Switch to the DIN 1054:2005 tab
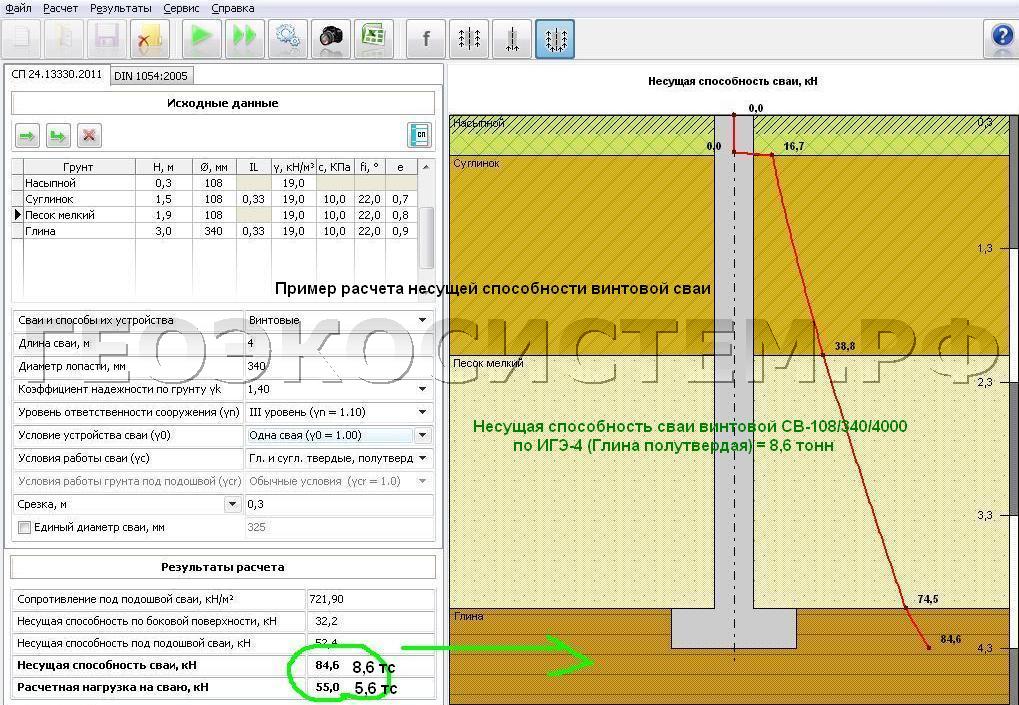Screen dimensions: 1019x705 coord(150,76)
